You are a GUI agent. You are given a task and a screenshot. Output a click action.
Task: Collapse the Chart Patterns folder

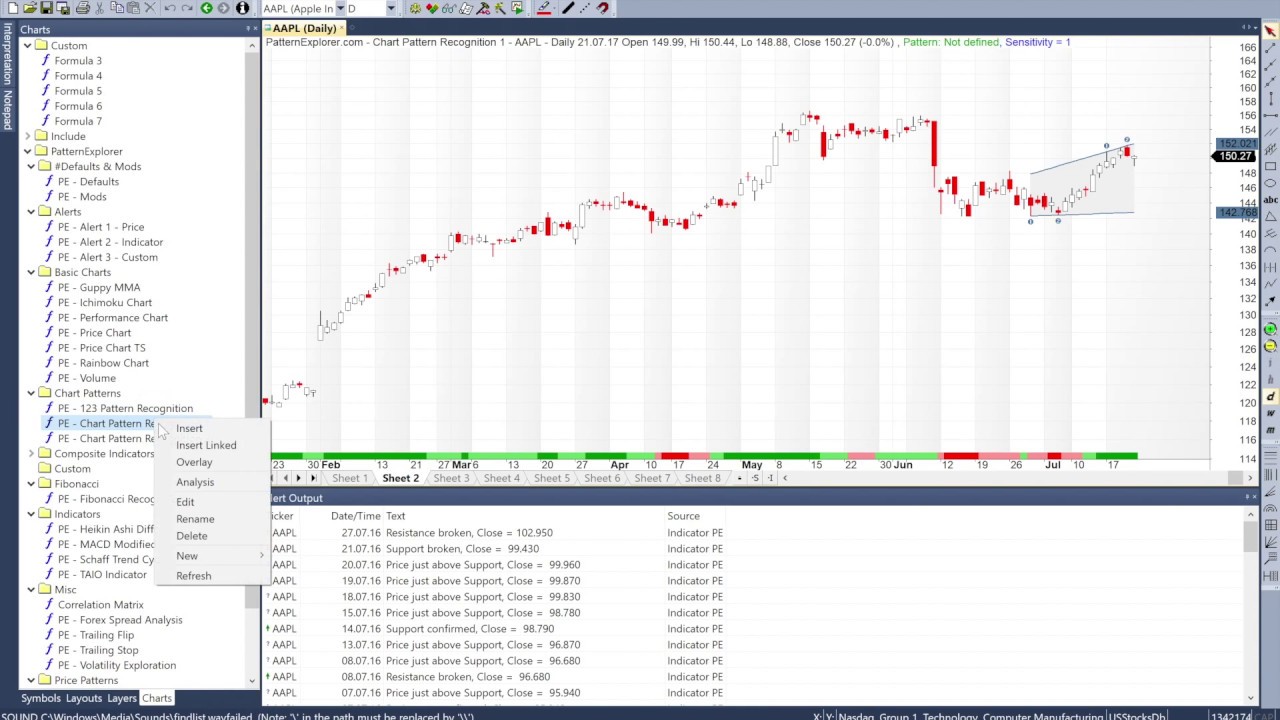pyautogui.click(x=31, y=393)
